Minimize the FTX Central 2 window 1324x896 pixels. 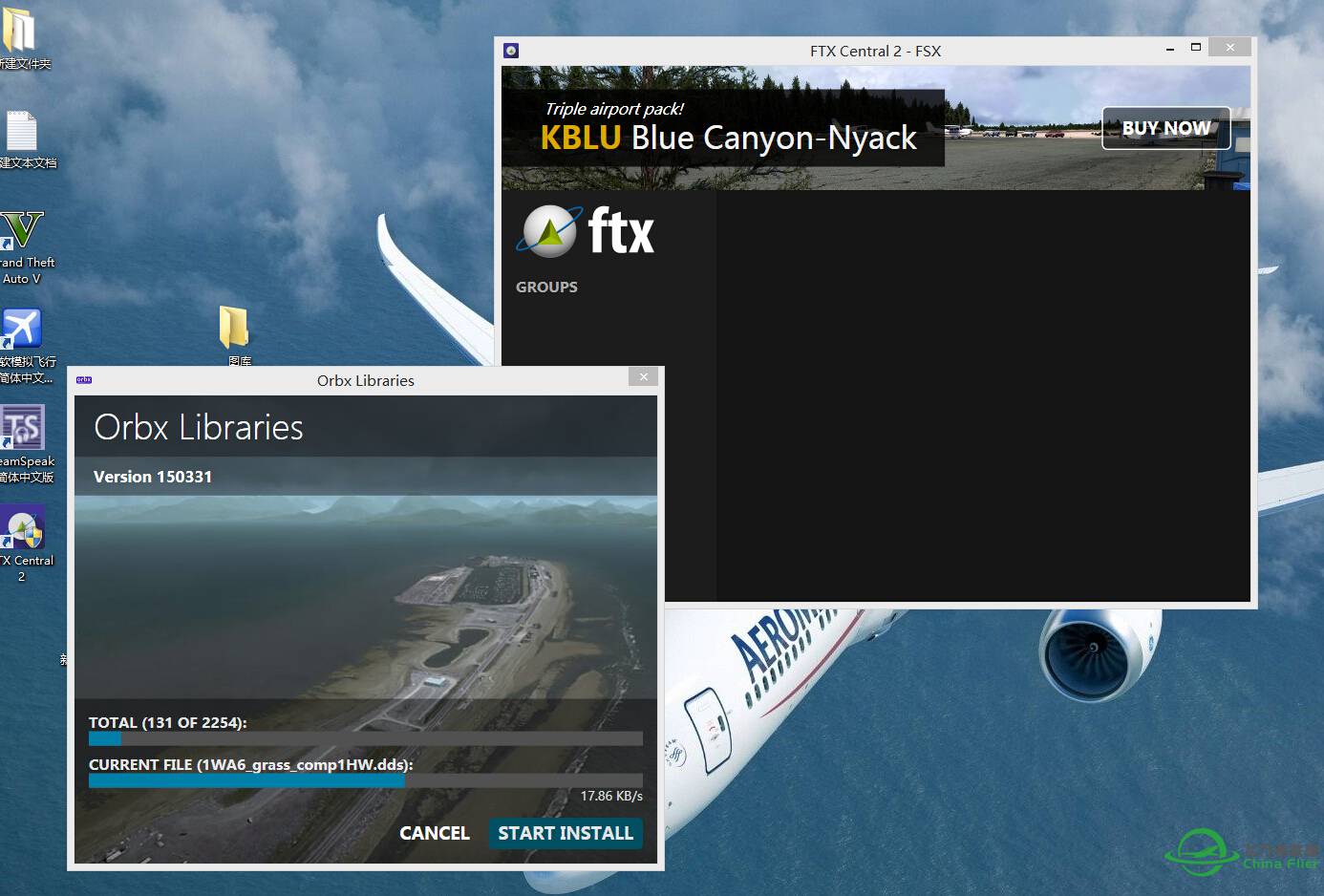click(1170, 48)
